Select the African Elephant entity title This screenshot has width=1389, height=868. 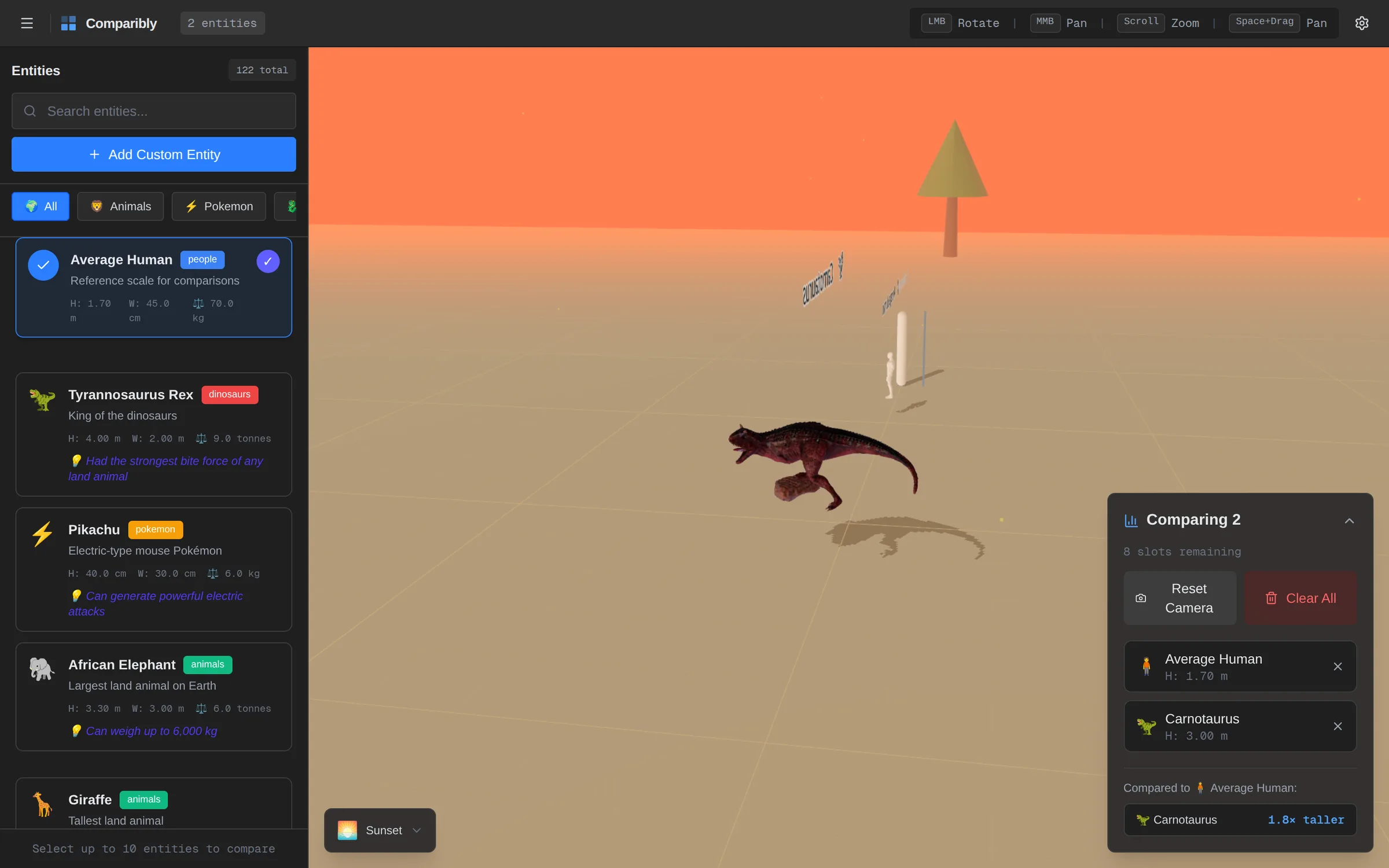tap(122, 665)
